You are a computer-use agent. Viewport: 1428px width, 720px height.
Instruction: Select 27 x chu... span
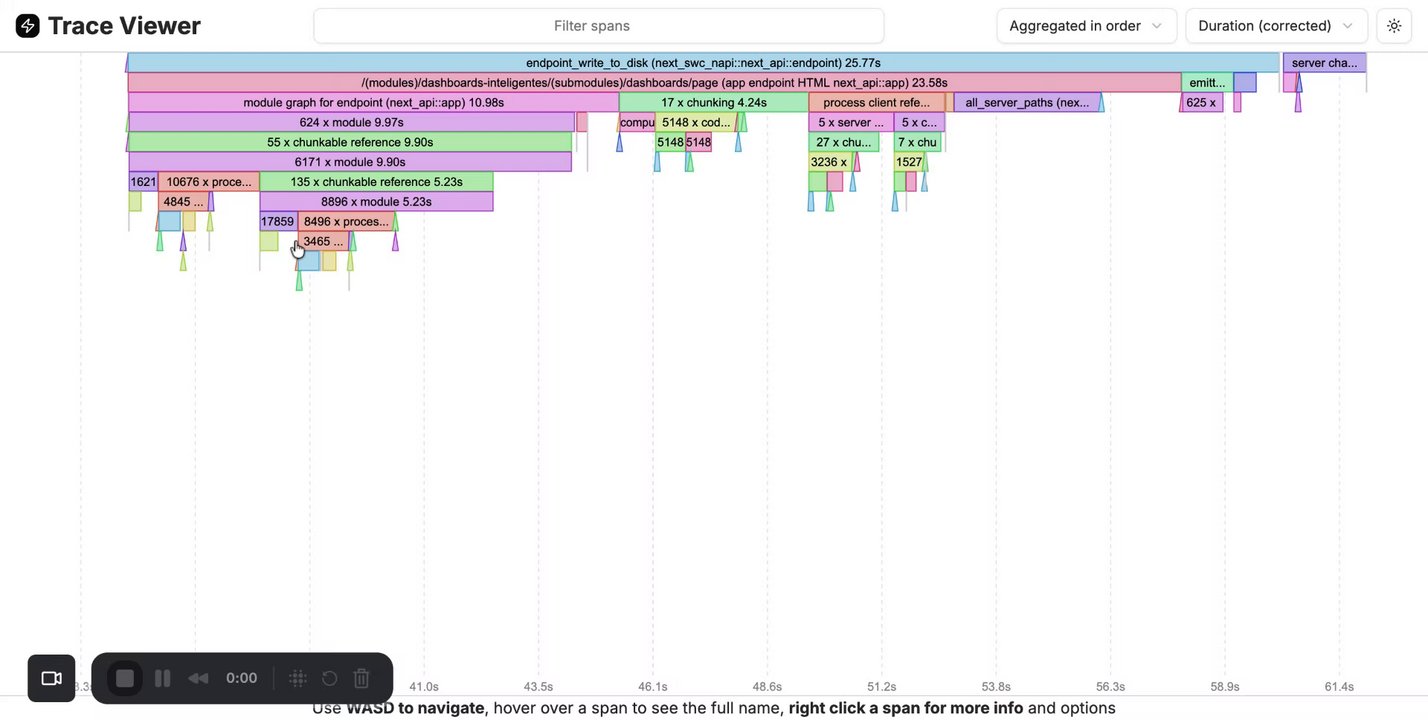tap(844, 142)
